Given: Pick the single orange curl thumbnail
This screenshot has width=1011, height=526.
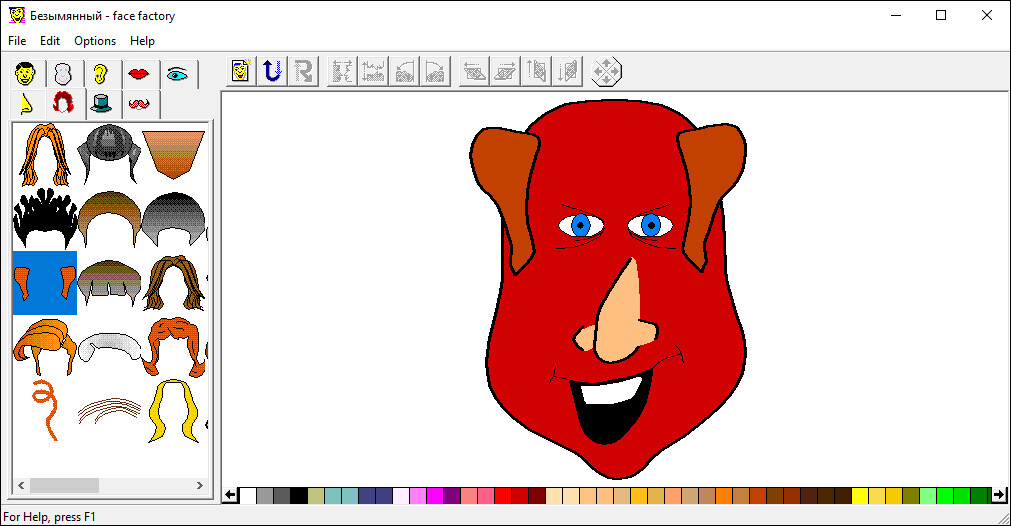Looking at the screenshot, I should click(44, 411).
